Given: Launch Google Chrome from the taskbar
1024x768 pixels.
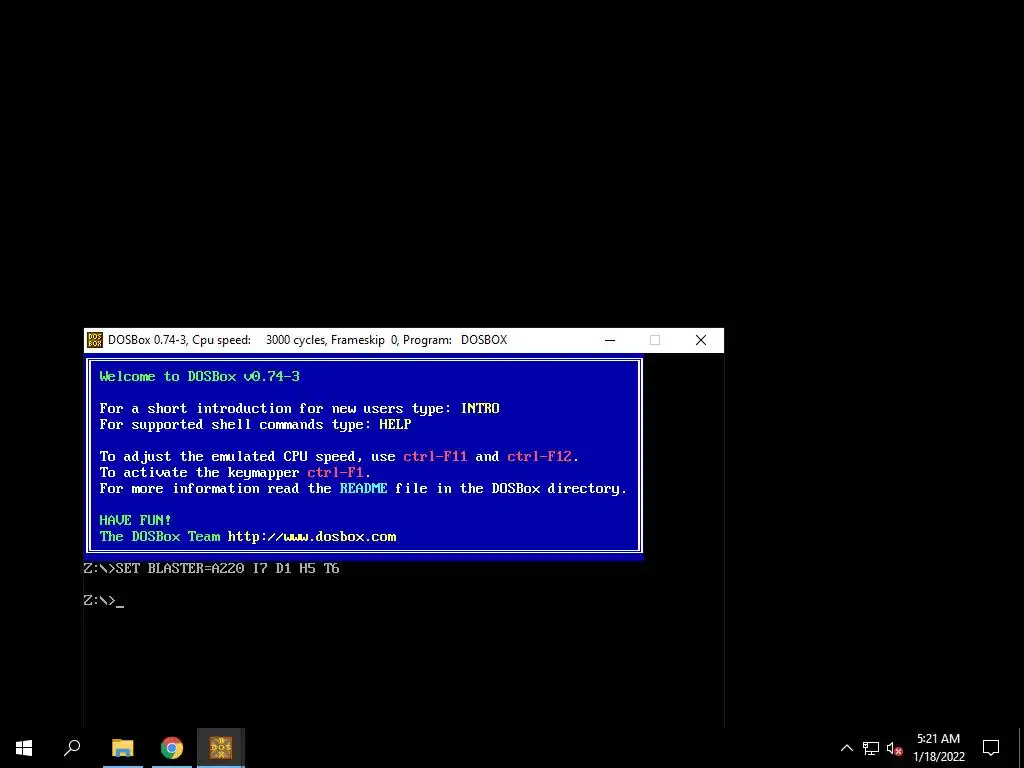Looking at the screenshot, I should pos(172,748).
